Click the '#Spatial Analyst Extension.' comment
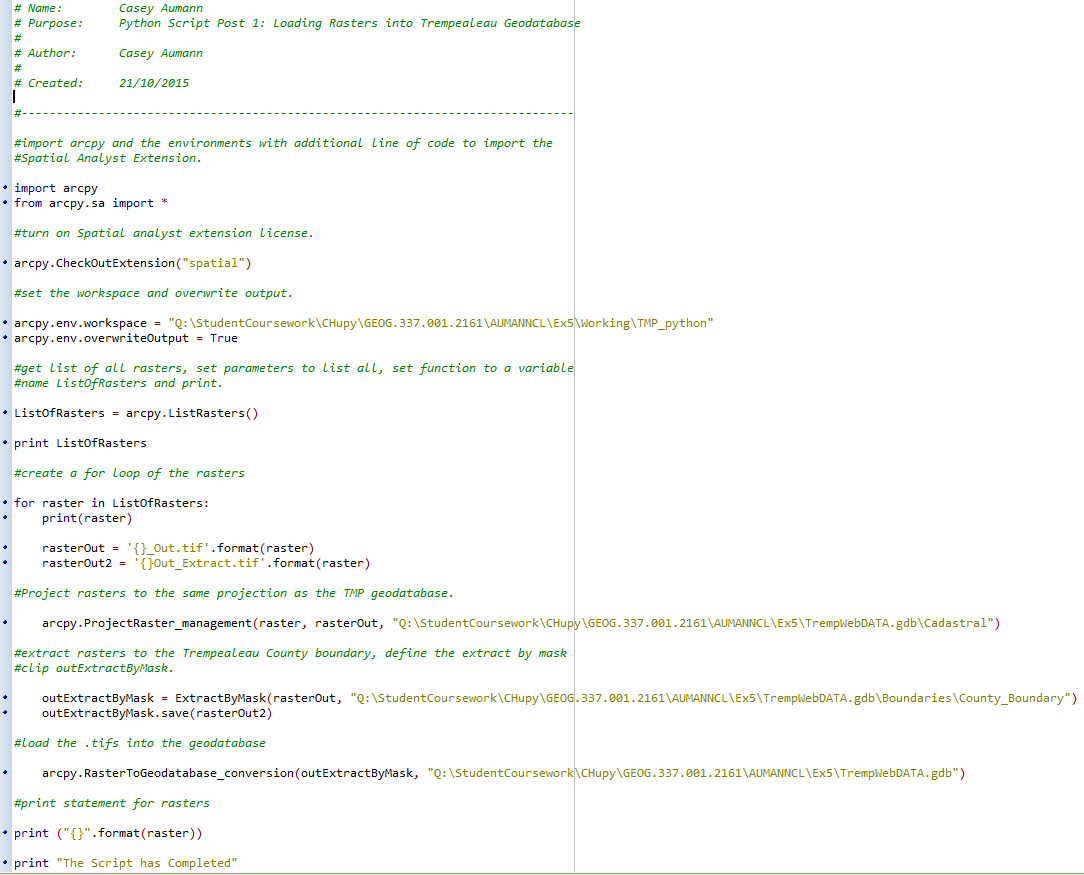The height and width of the screenshot is (875, 1084). pyautogui.click(x=108, y=158)
